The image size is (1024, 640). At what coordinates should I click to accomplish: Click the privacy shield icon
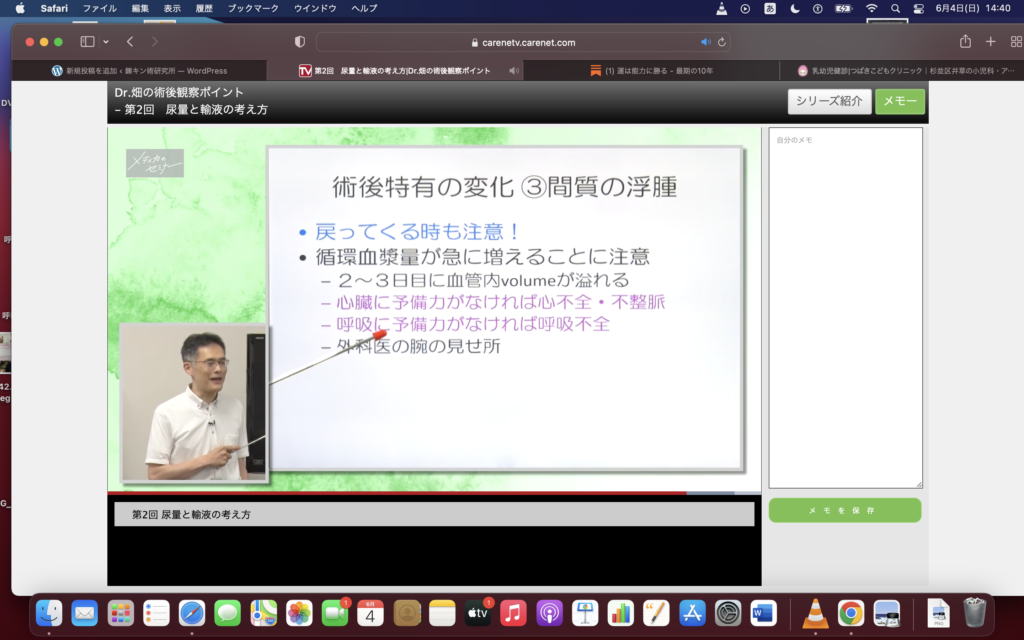299,42
